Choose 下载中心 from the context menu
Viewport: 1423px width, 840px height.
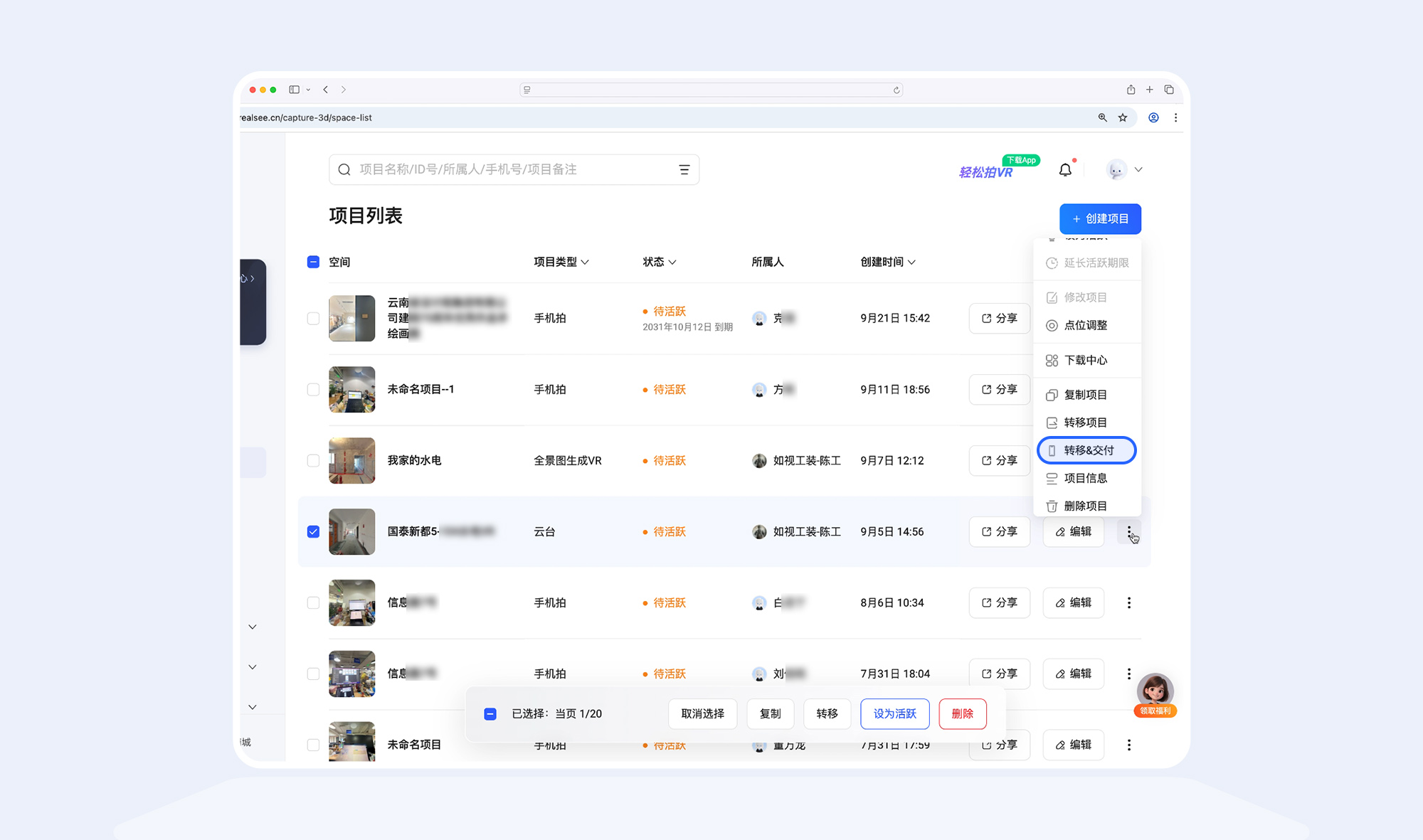tap(1086, 360)
